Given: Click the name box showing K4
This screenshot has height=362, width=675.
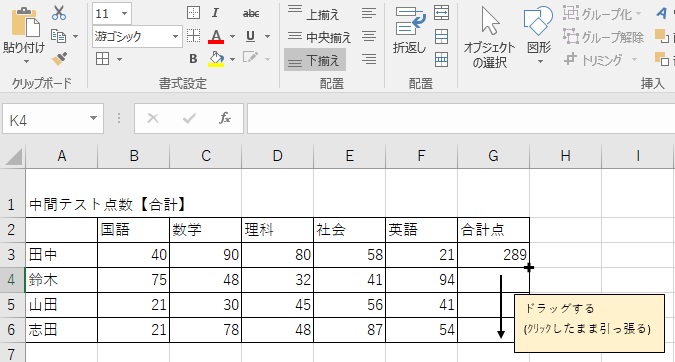Looking at the screenshot, I should coord(45,118).
